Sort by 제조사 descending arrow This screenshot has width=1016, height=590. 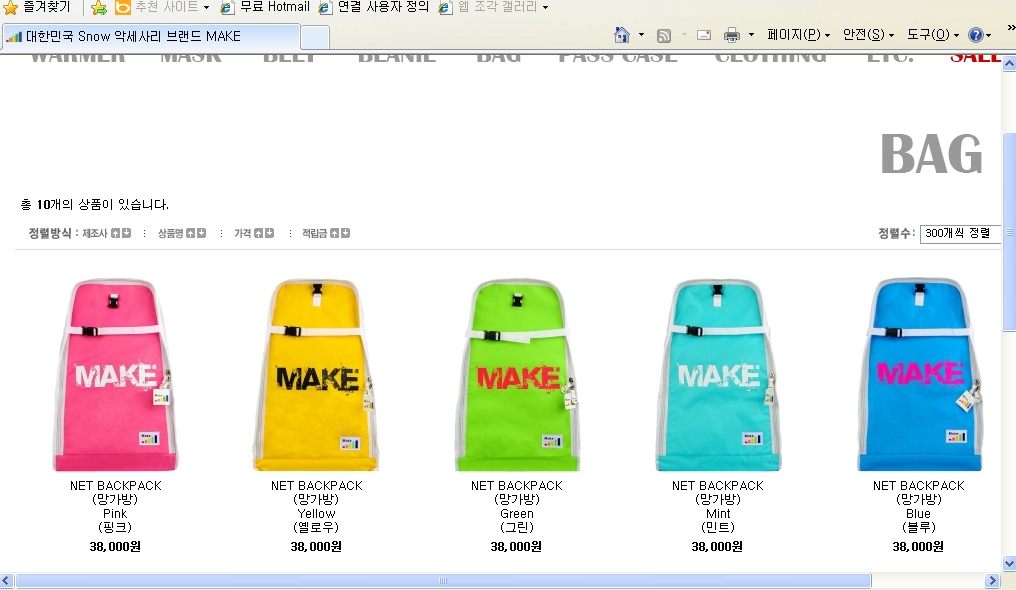[x=126, y=233]
